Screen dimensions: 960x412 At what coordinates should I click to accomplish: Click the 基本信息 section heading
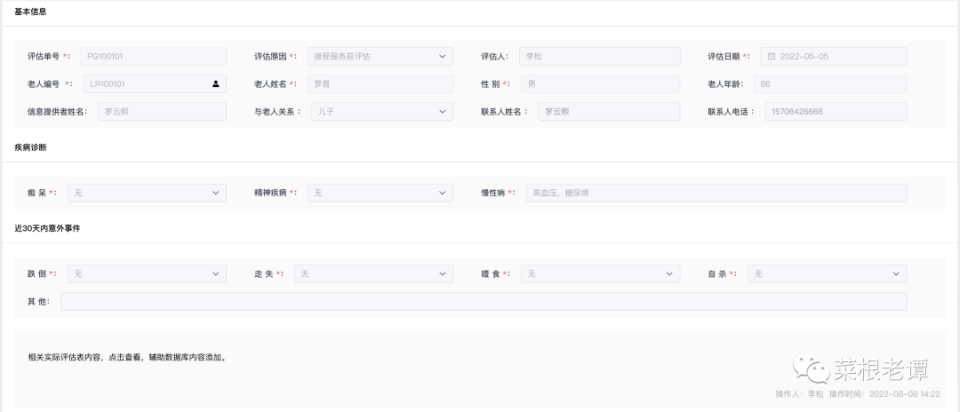[31, 12]
